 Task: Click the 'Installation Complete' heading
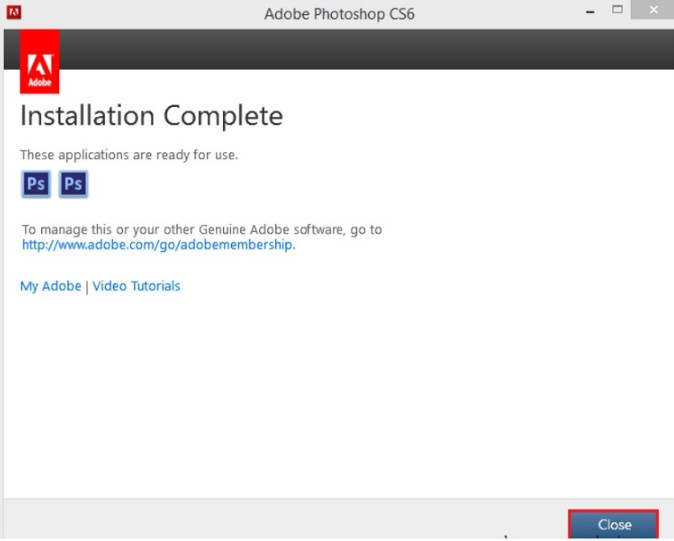pos(152,116)
